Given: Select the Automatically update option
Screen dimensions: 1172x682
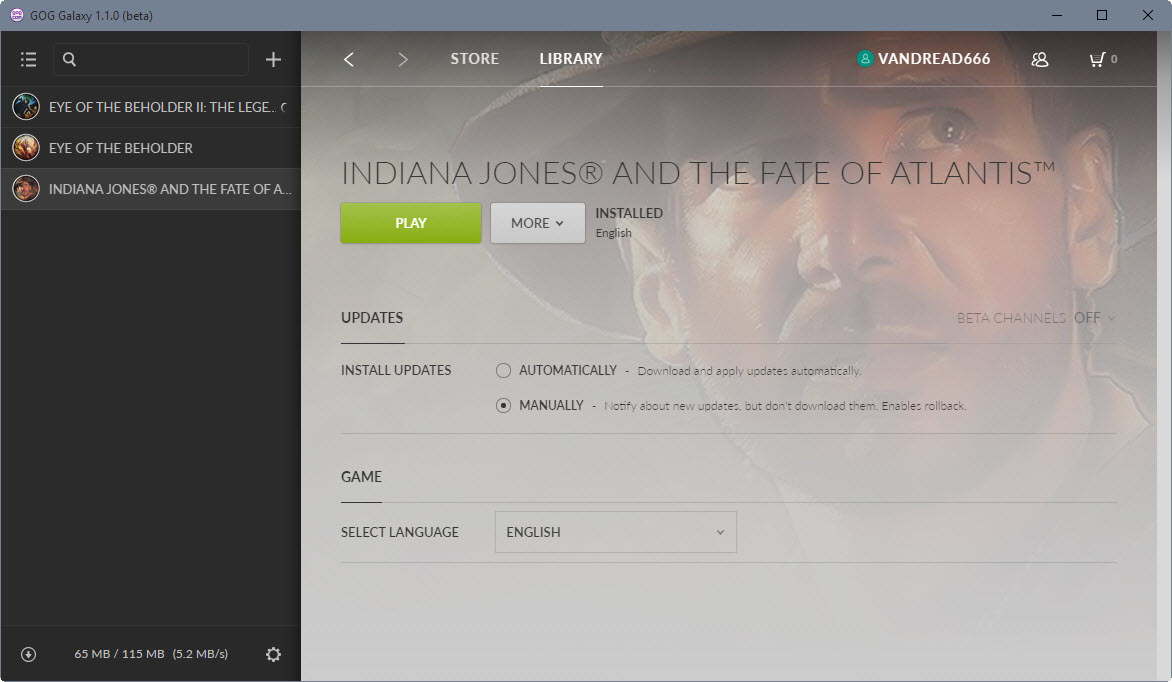Looking at the screenshot, I should [x=503, y=370].
